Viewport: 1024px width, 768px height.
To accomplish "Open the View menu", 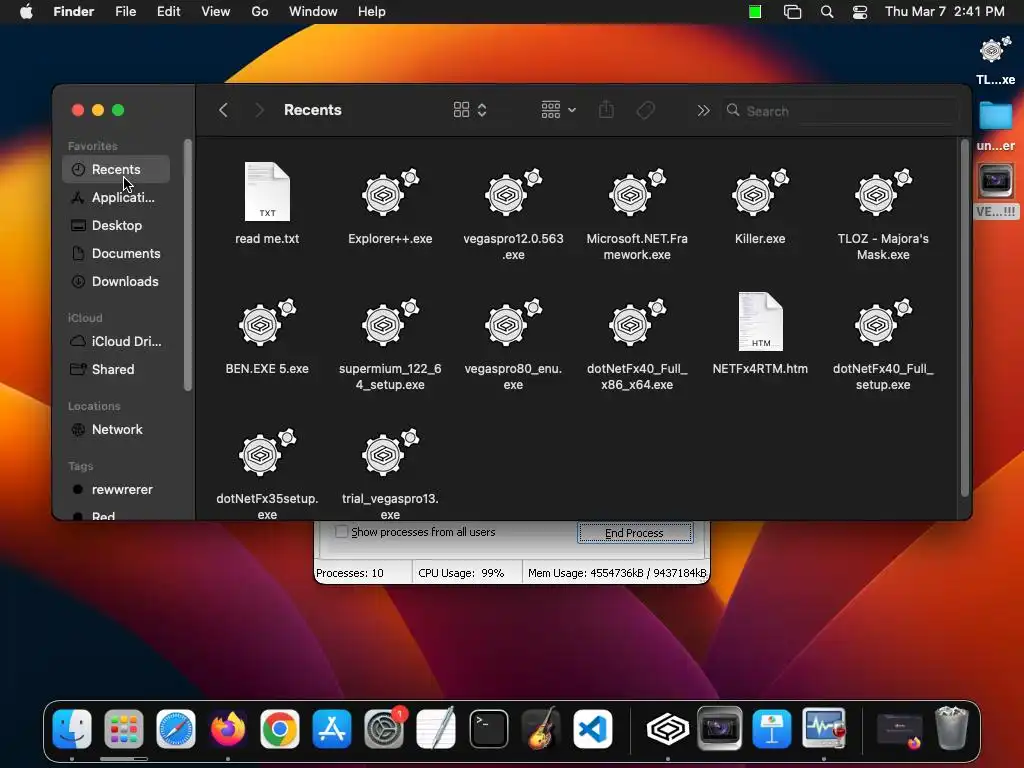I will (216, 12).
